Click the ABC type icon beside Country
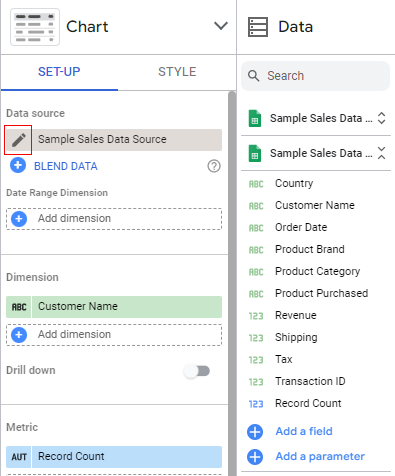Screen dimensions: 395x476 (256, 184)
